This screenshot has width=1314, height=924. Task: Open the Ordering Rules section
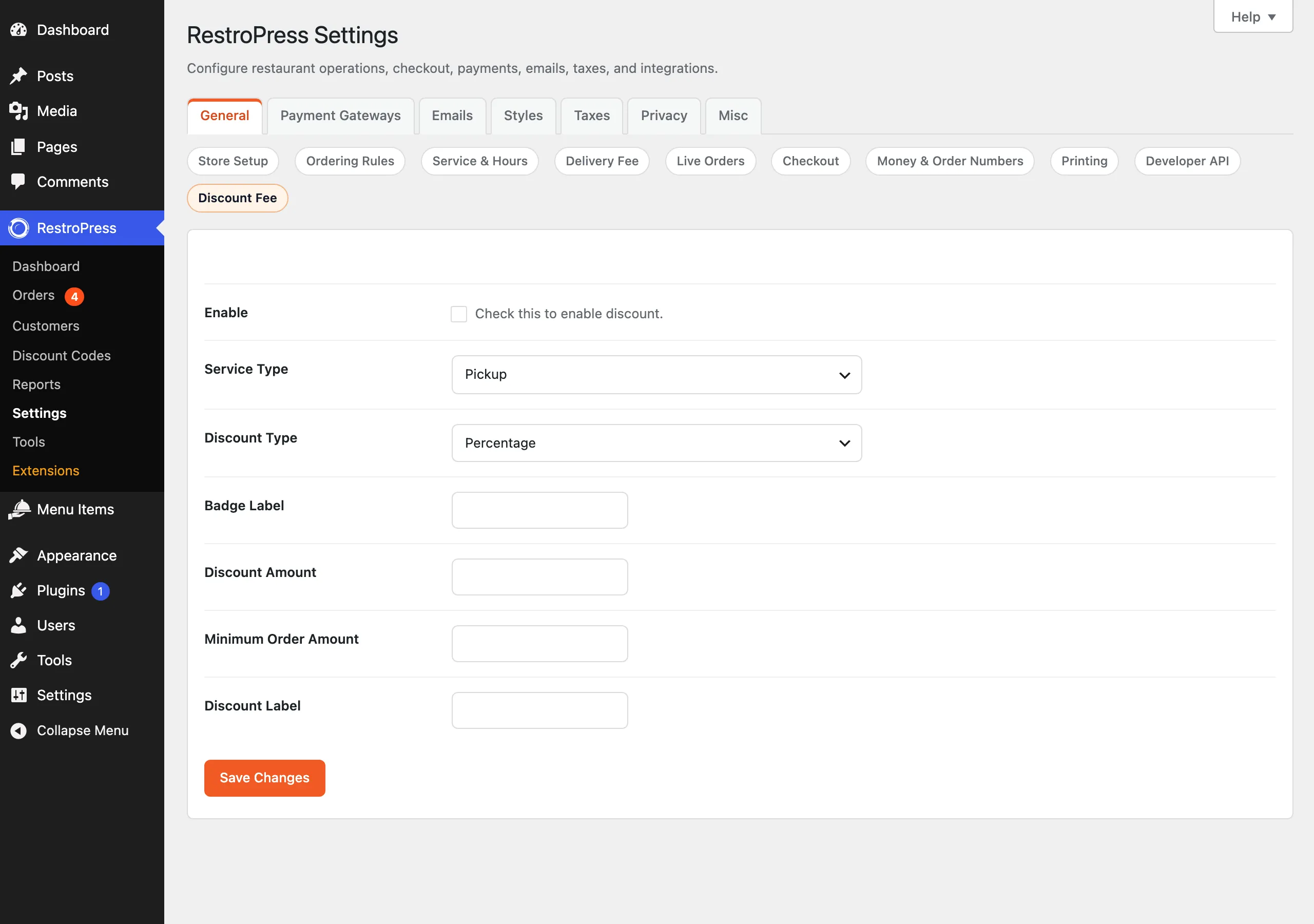pos(350,161)
